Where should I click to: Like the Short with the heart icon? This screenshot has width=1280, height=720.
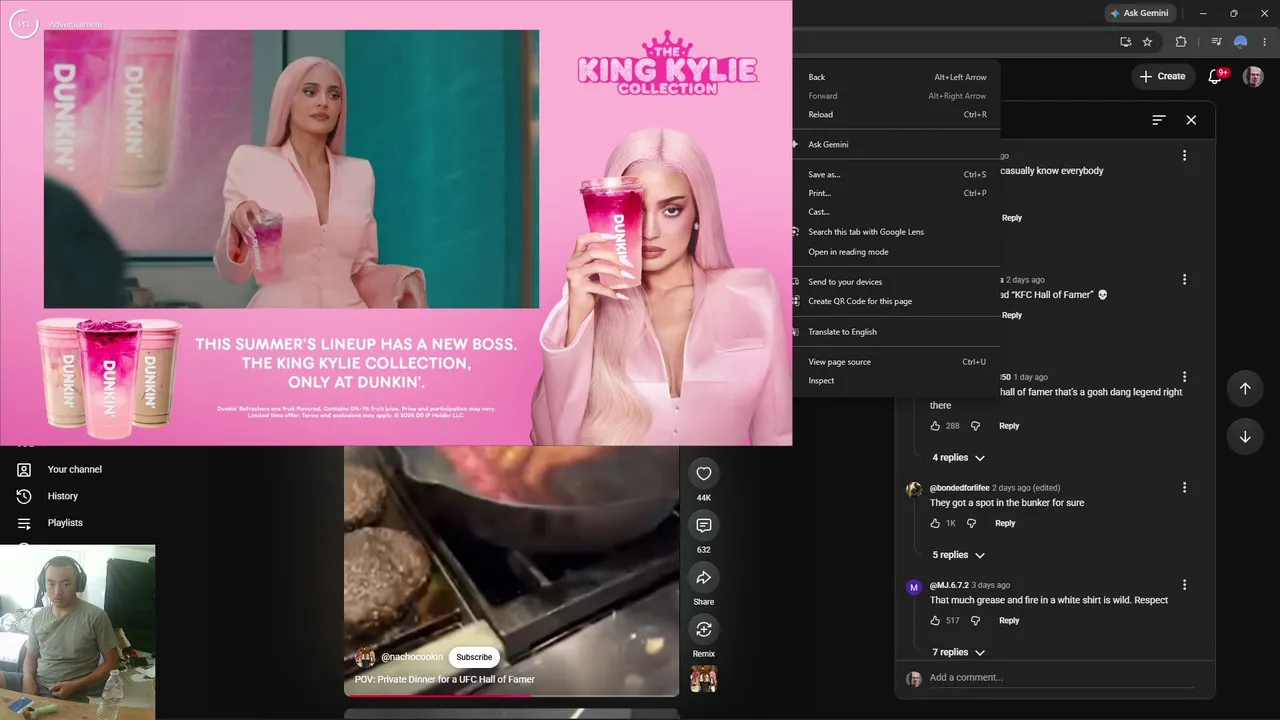pyautogui.click(x=703, y=474)
